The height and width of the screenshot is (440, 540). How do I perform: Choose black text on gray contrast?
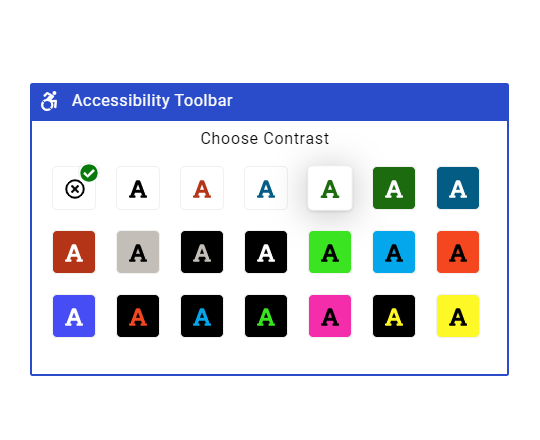tap(138, 252)
